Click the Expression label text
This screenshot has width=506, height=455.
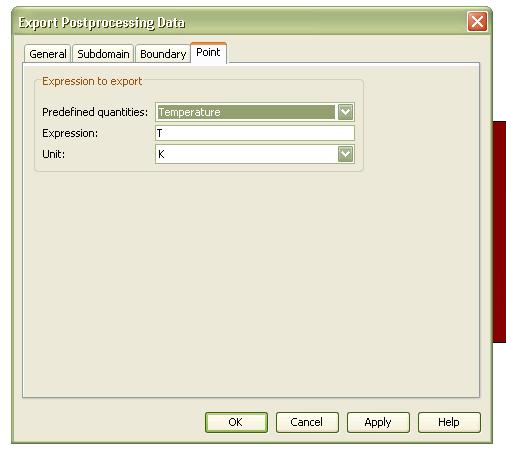(70, 133)
